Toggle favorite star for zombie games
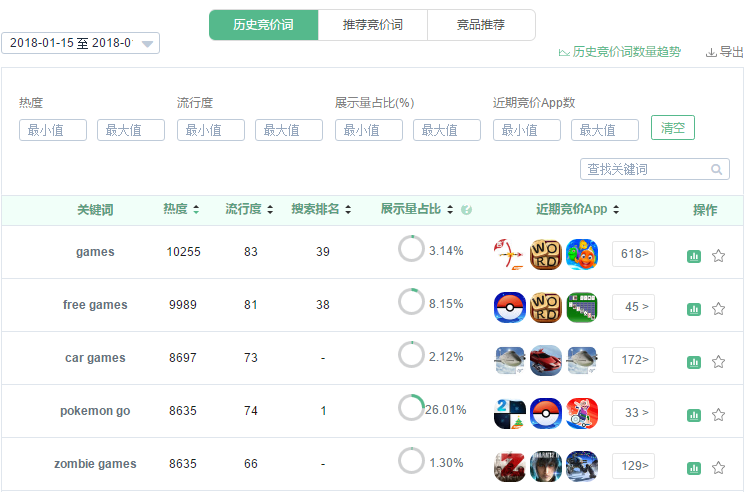The height and width of the screenshot is (492, 746). pyautogui.click(x=718, y=468)
